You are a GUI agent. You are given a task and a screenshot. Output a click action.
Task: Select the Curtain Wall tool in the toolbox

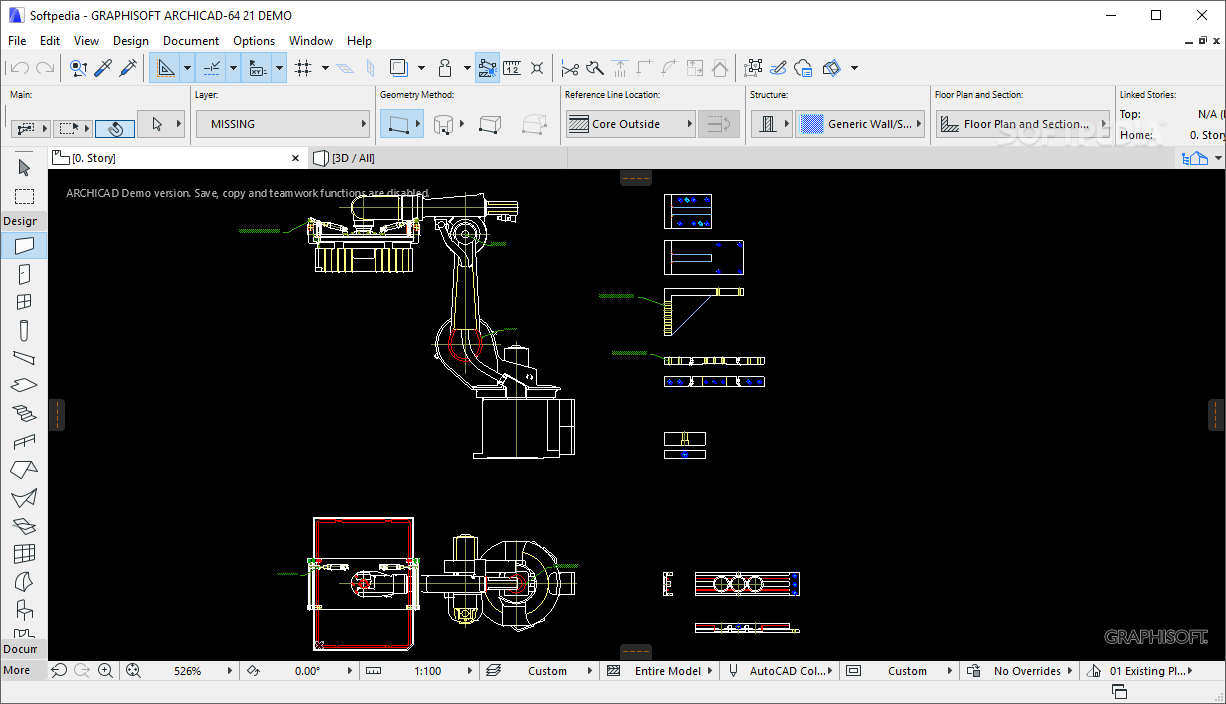click(25, 553)
